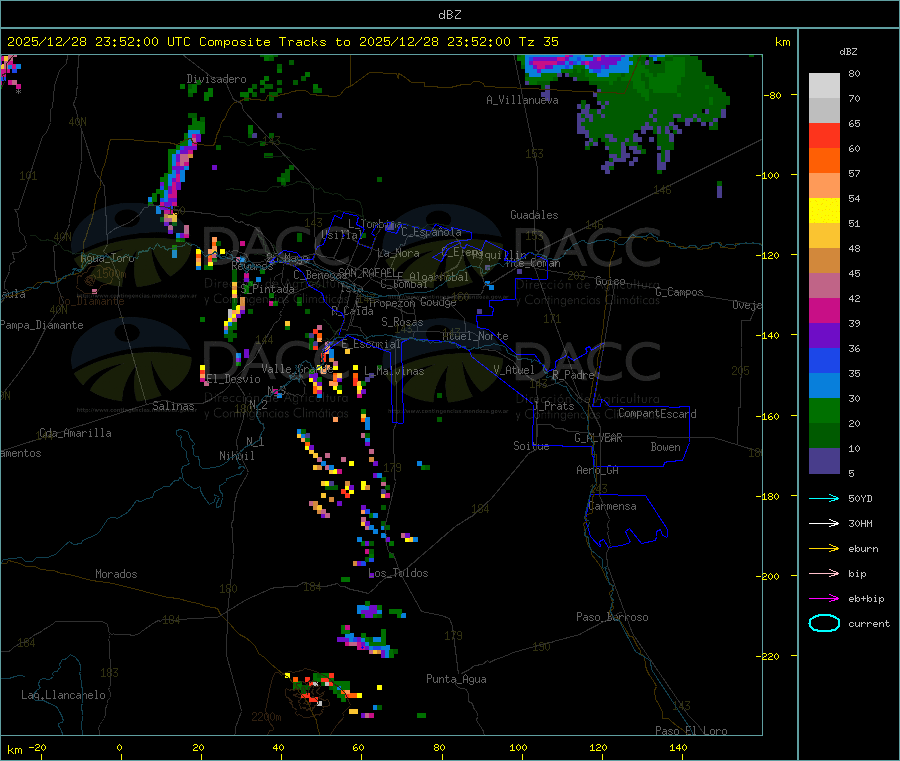900x761 pixels.
Task: Click the 0 km x-axis tick label
Action: point(119,747)
